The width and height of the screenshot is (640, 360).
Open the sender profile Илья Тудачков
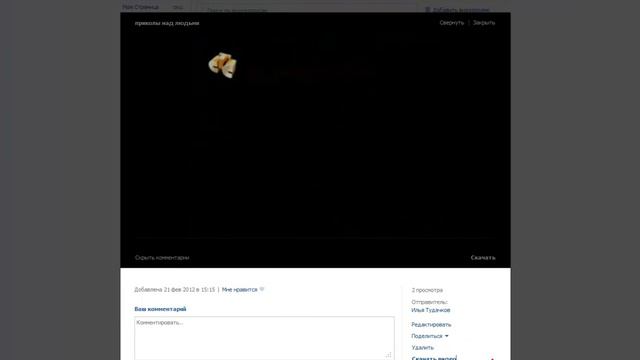pyautogui.click(x=431, y=310)
